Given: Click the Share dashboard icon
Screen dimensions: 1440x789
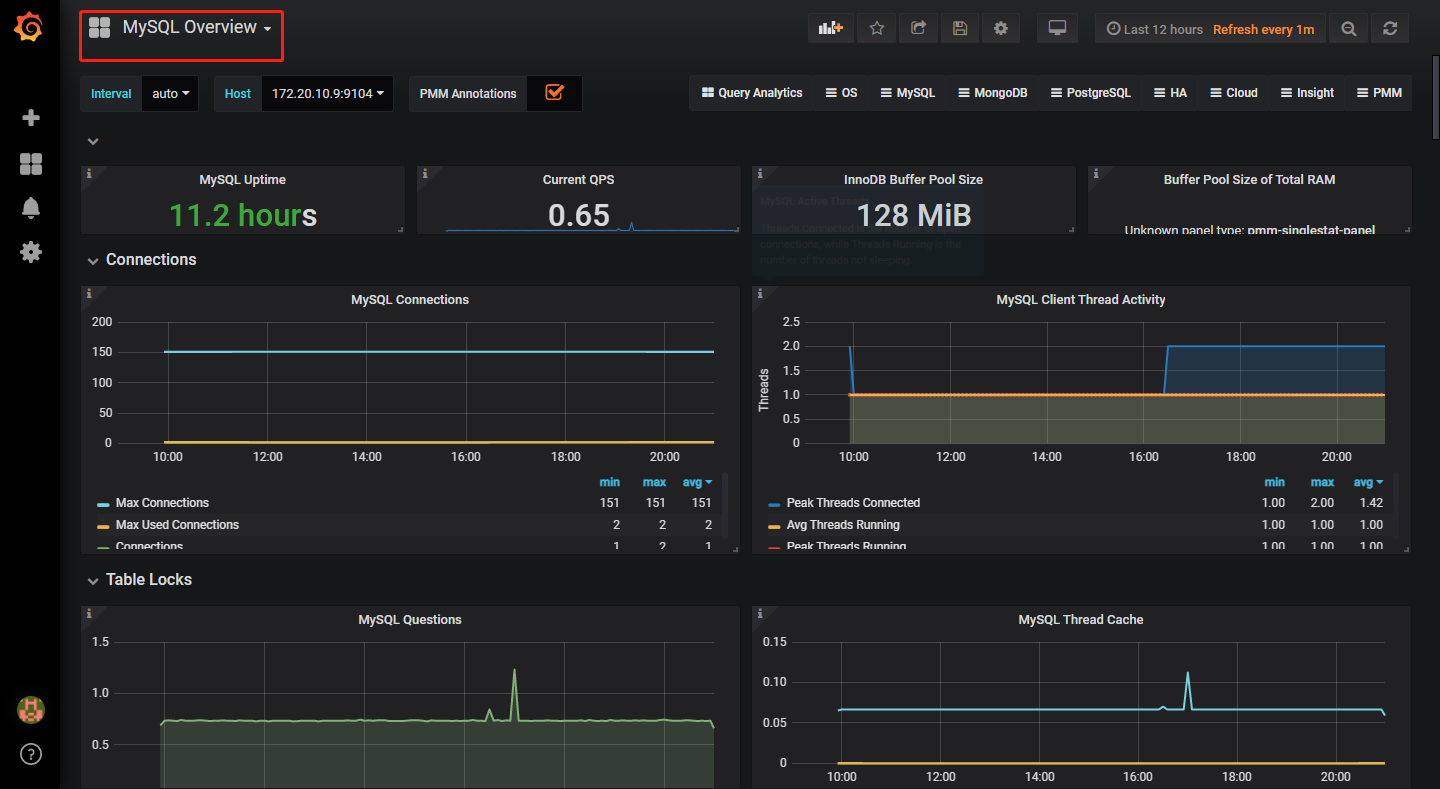Looking at the screenshot, I should coord(918,29).
